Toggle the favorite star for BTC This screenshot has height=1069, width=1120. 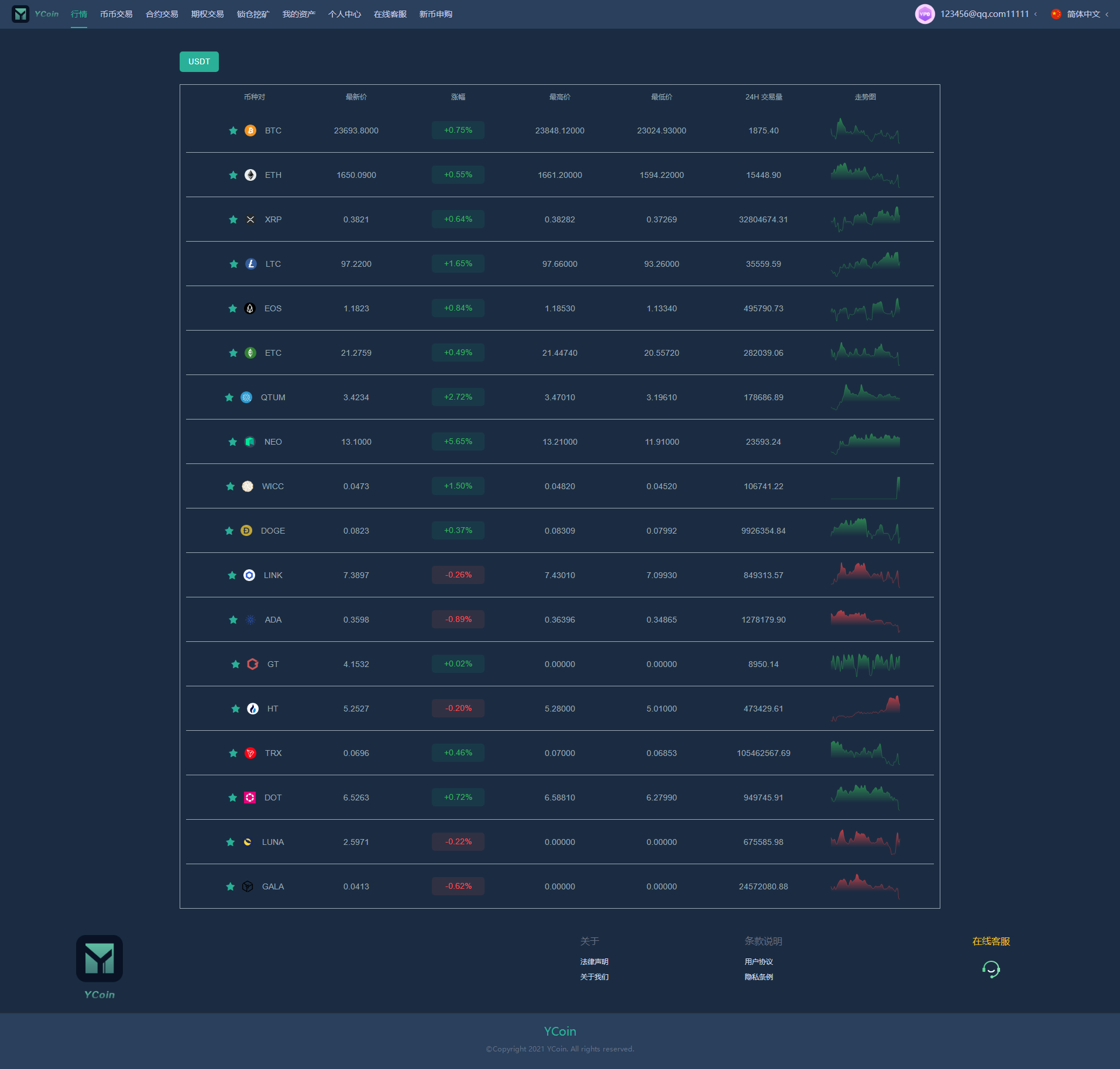click(233, 130)
